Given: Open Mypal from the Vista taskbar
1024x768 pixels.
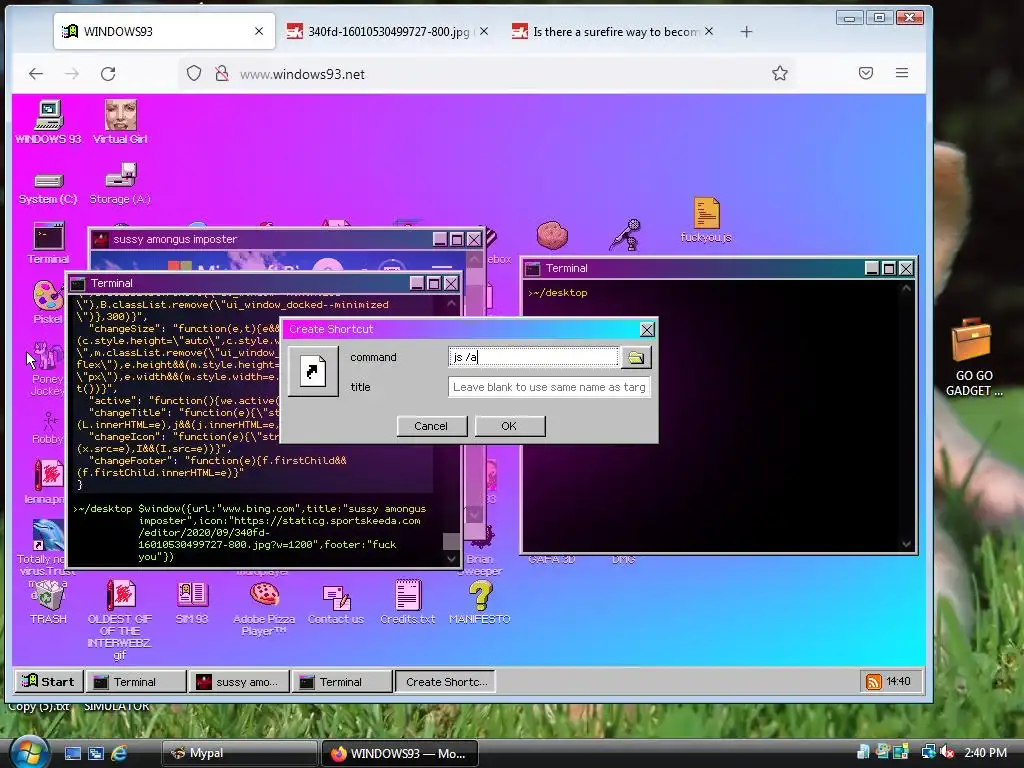Looking at the screenshot, I should 238,753.
